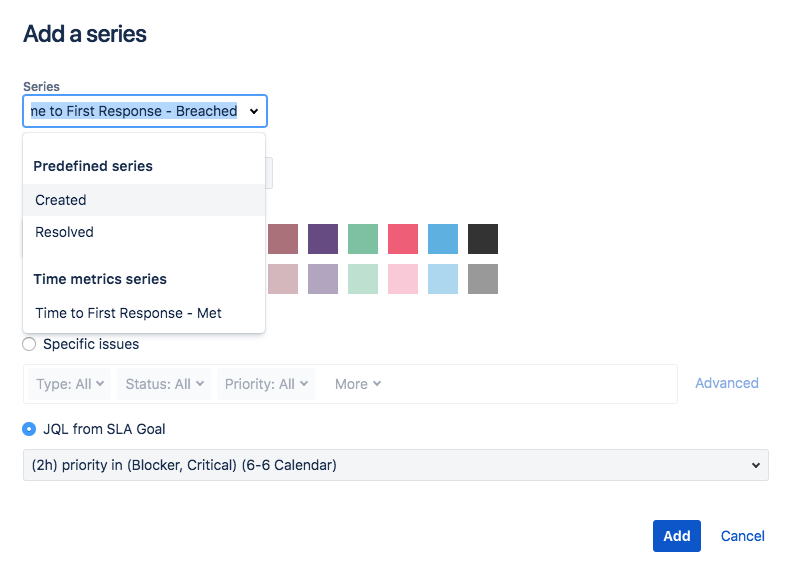Expand the More filters menu
The image size is (794, 574).
pos(357,384)
